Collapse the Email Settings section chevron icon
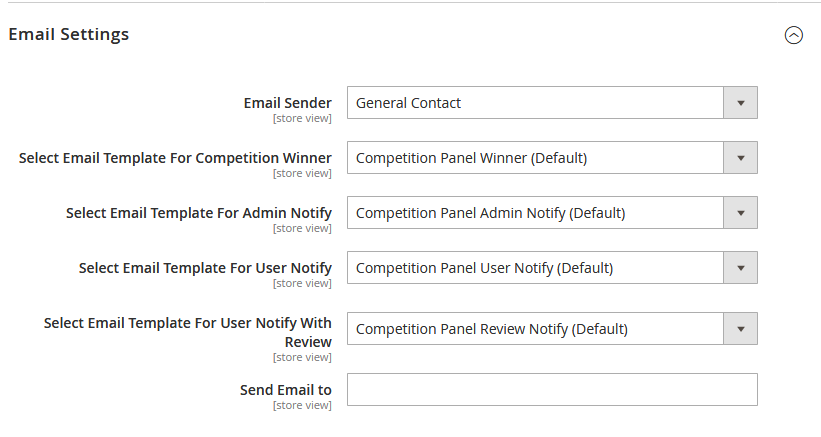The width and height of the screenshot is (821, 437). point(794,35)
